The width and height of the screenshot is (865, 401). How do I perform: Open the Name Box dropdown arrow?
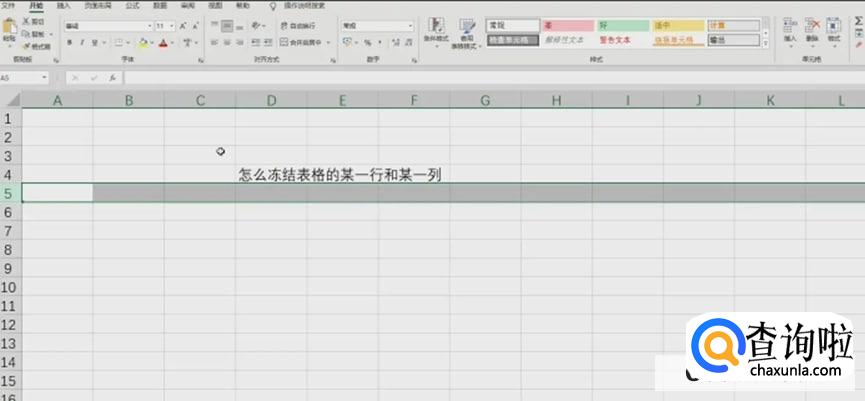[x=44, y=78]
